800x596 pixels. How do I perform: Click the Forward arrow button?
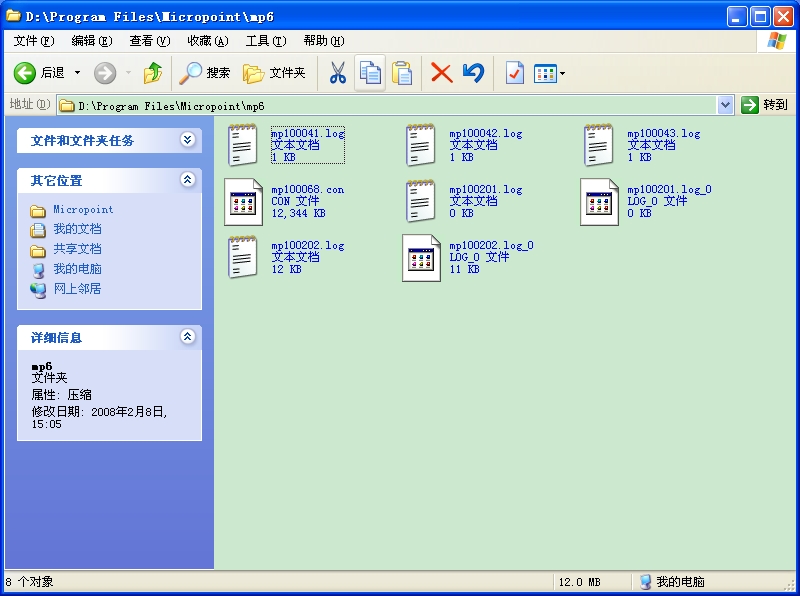(105, 73)
